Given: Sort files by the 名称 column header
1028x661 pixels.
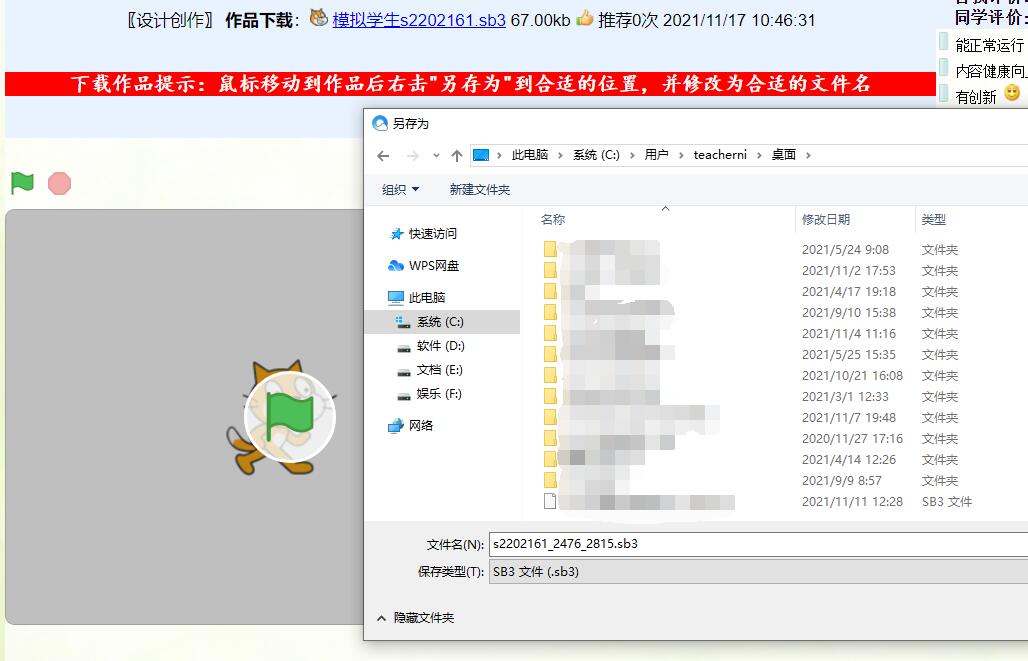Looking at the screenshot, I should pyautogui.click(x=553, y=220).
